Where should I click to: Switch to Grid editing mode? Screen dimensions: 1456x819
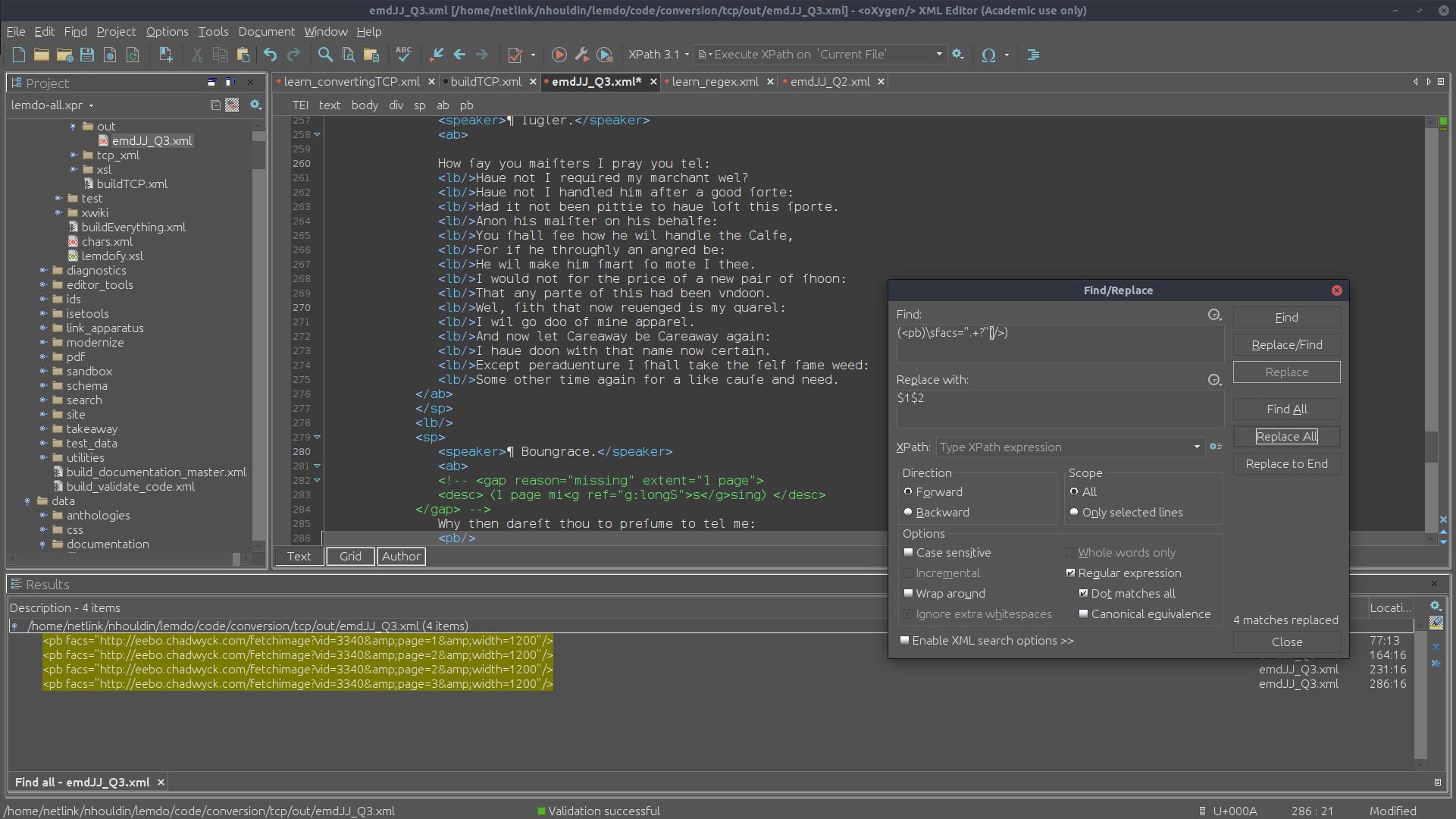pyautogui.click(x=349, y=556)
